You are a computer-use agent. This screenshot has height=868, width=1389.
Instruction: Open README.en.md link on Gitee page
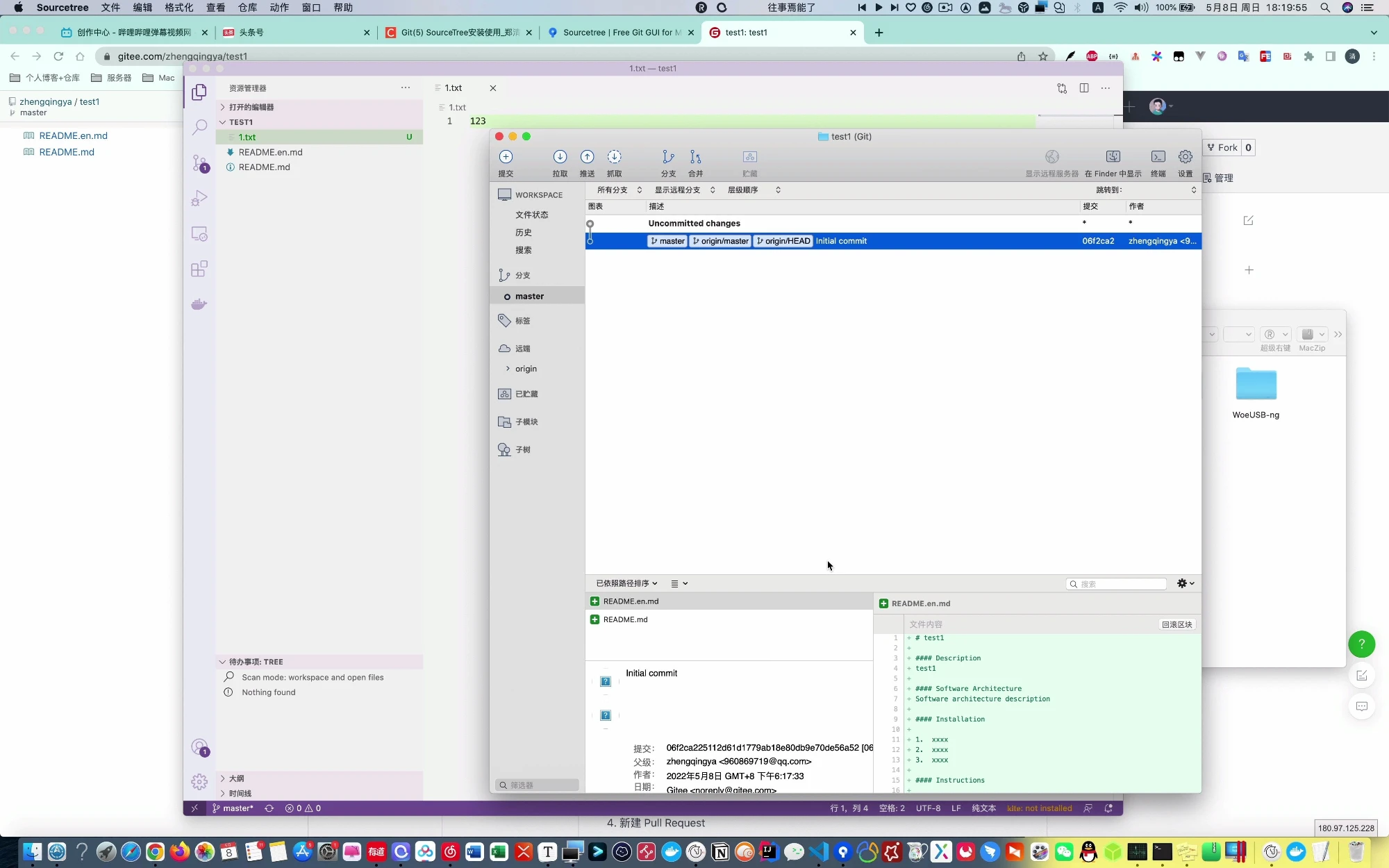[73, 135]
